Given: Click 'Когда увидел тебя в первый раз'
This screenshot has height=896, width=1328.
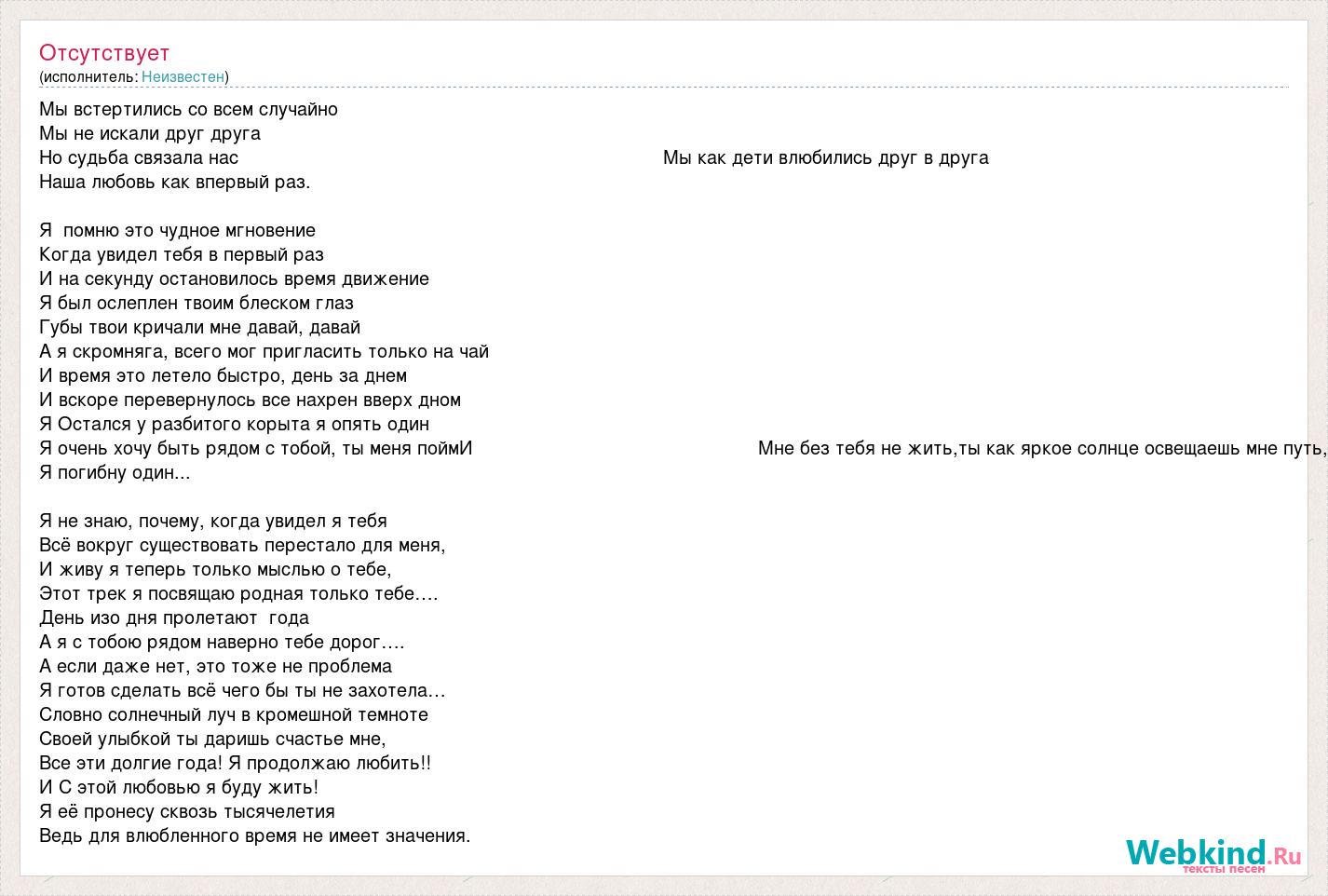Looking at the screenshot, I should click(x=182, y=255).
